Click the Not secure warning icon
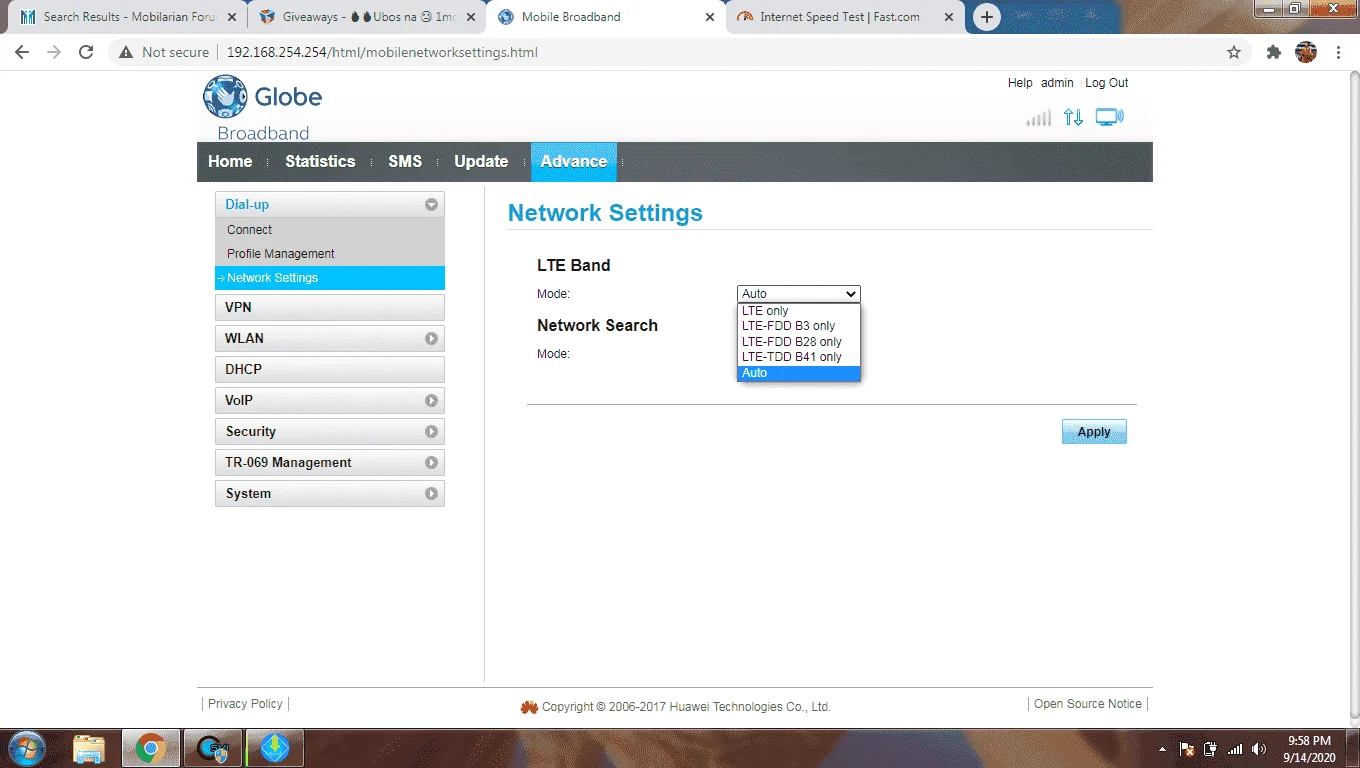 pos(126,52)
